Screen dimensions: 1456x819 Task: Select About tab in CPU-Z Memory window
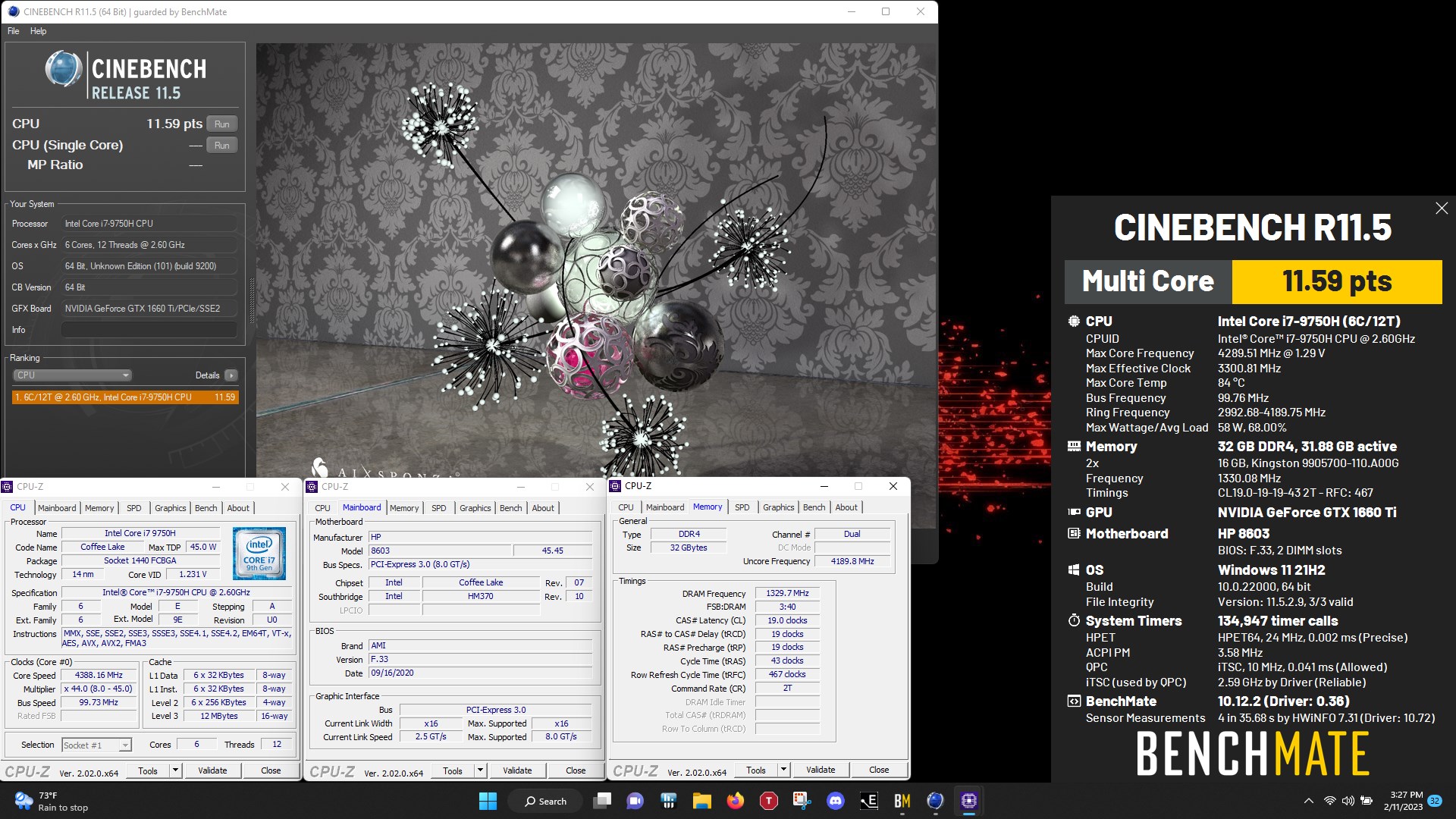pos(846,507)
